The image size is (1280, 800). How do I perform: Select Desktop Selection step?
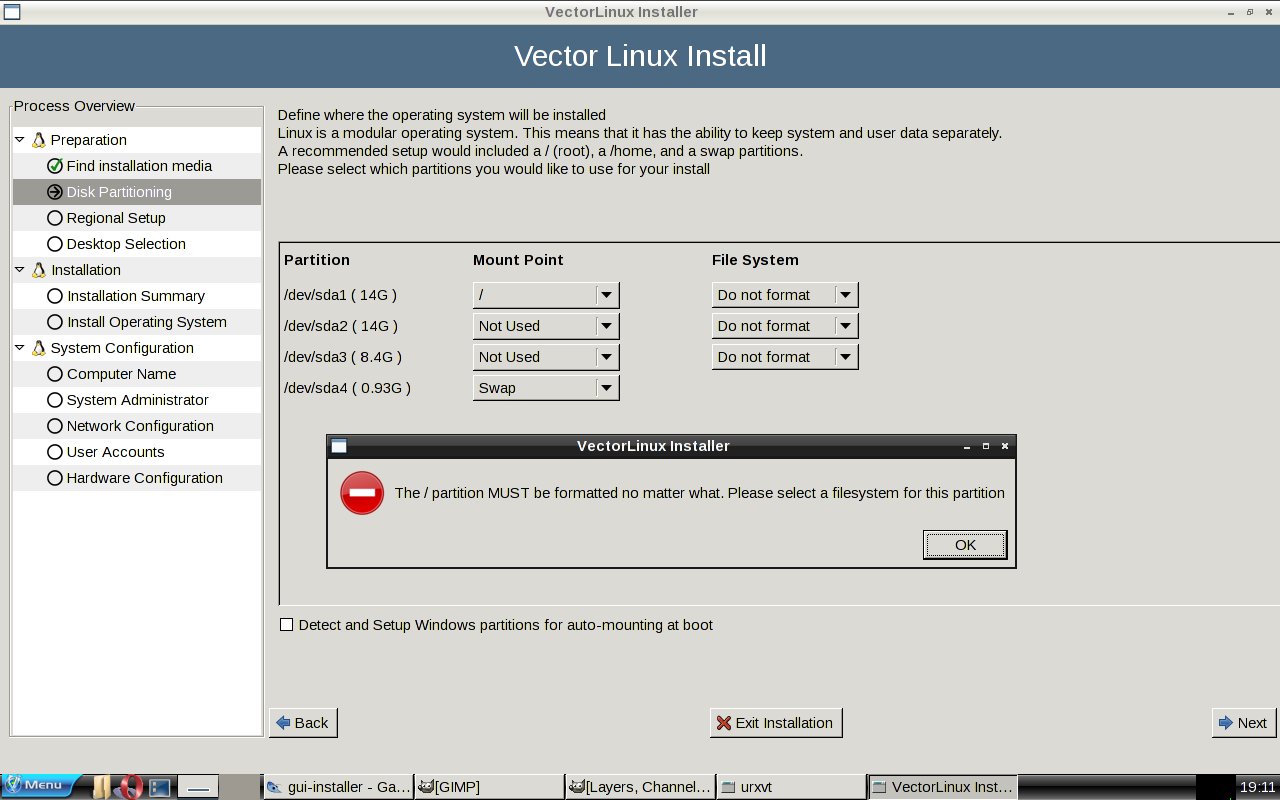pos(137,244)
